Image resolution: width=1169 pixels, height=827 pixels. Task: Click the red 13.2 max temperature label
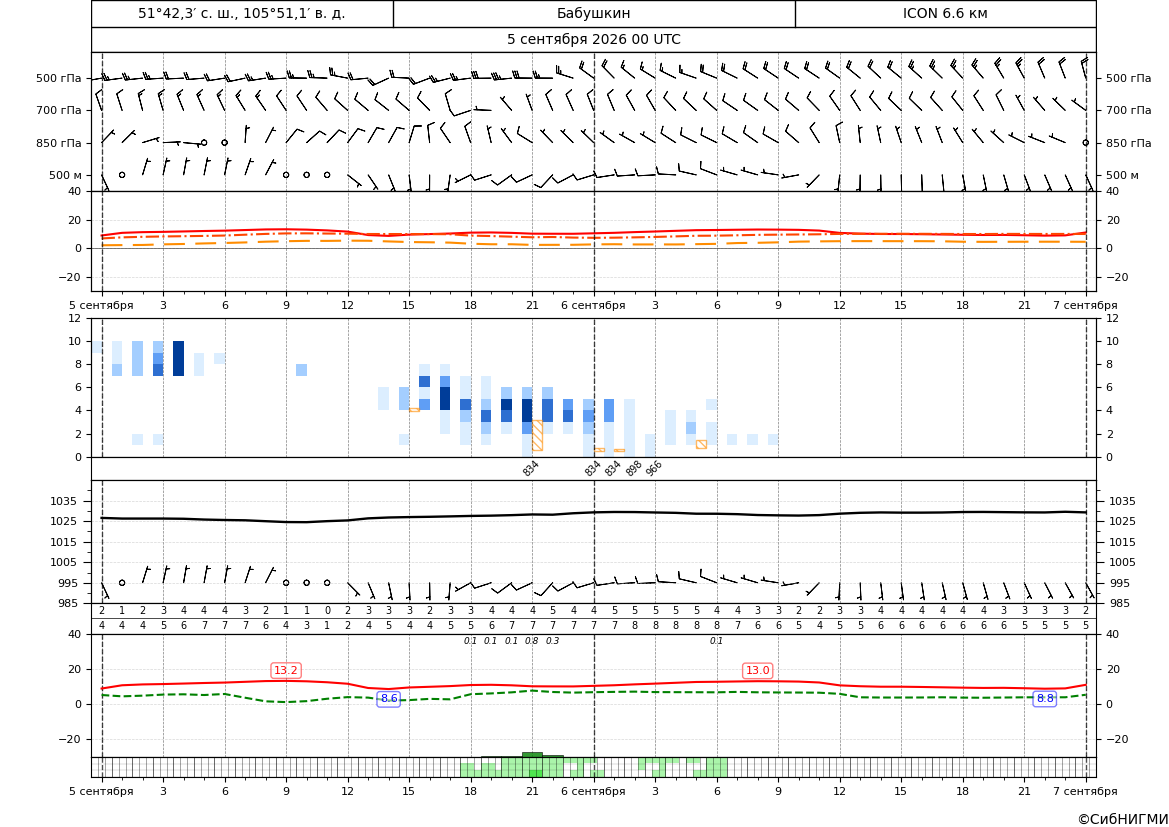(286, 670)
